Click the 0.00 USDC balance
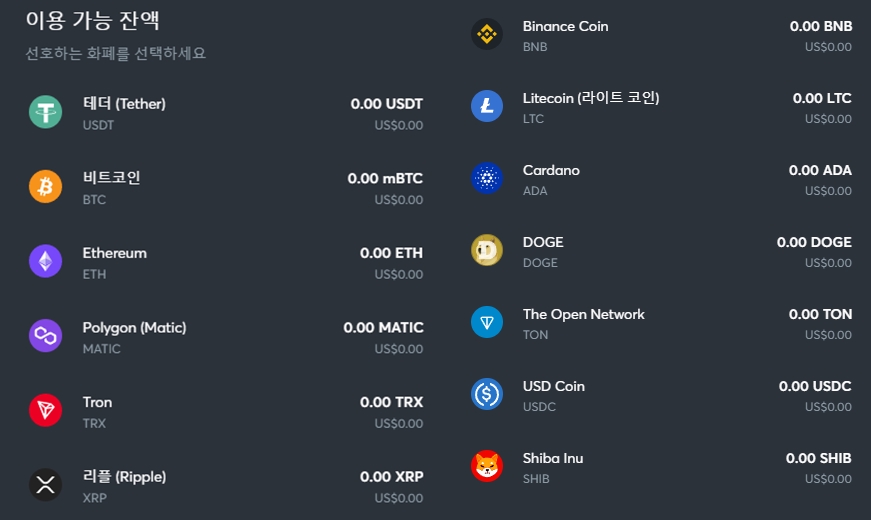The image size is (871, 520). 815,386
